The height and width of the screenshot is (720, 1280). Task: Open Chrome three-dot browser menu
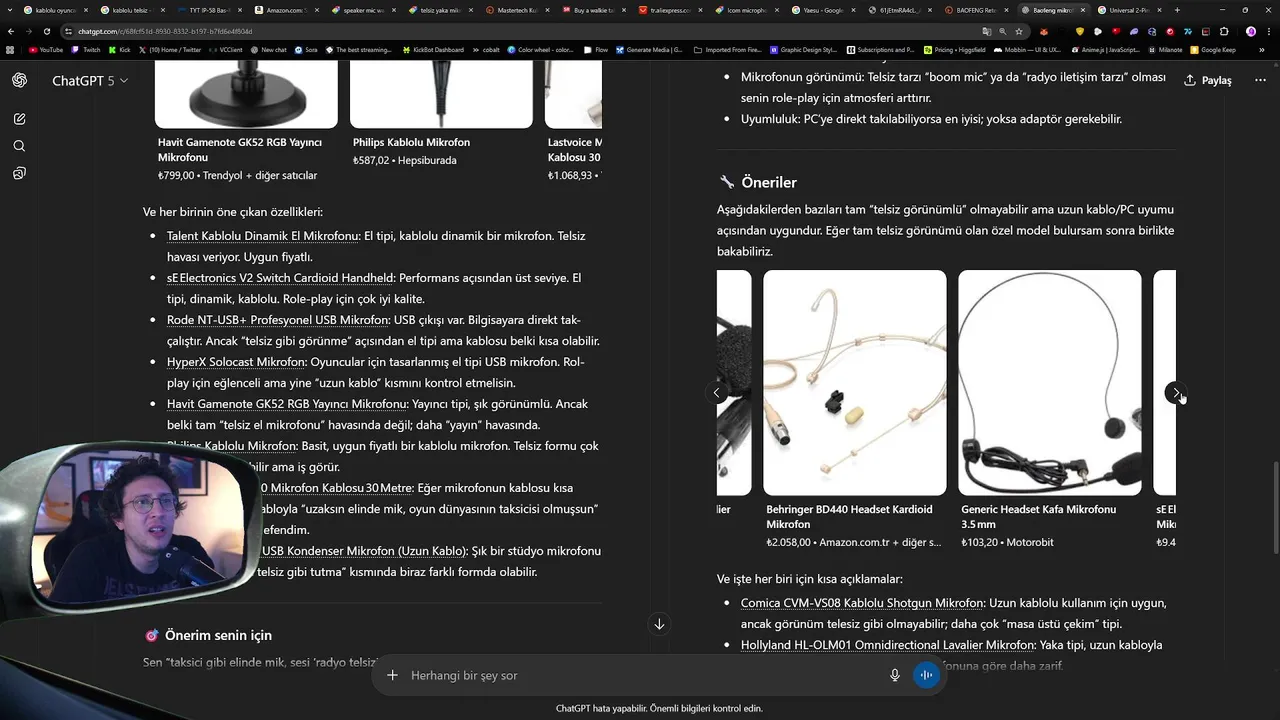[1269, 31]
